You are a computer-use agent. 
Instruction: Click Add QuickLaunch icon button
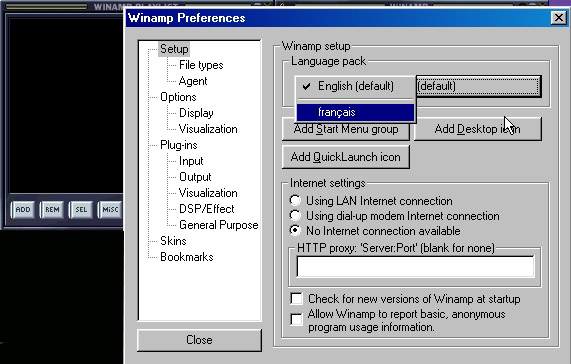tap(346, 157)
